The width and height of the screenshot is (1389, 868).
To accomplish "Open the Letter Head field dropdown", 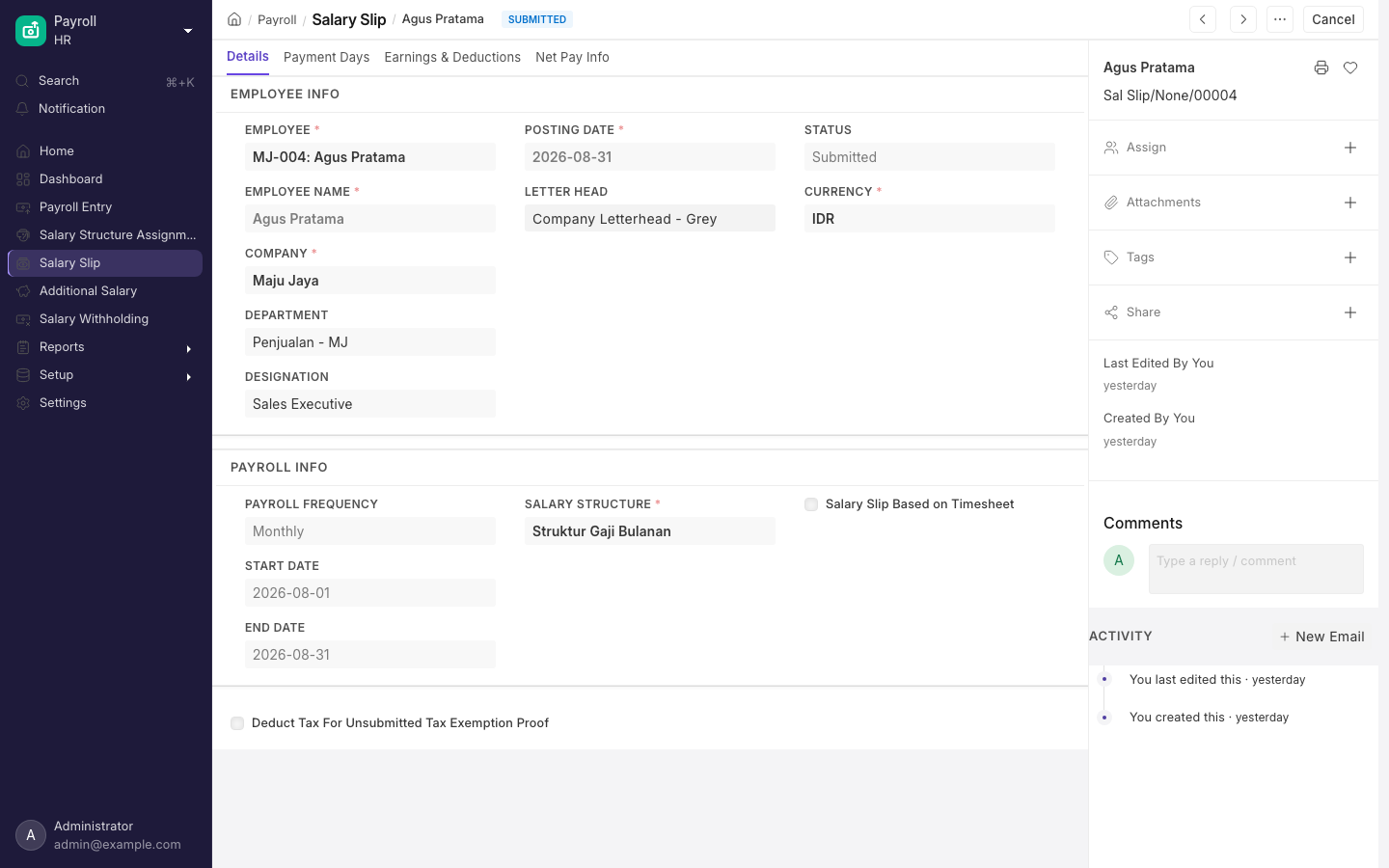I will click(x=650, y=219).
